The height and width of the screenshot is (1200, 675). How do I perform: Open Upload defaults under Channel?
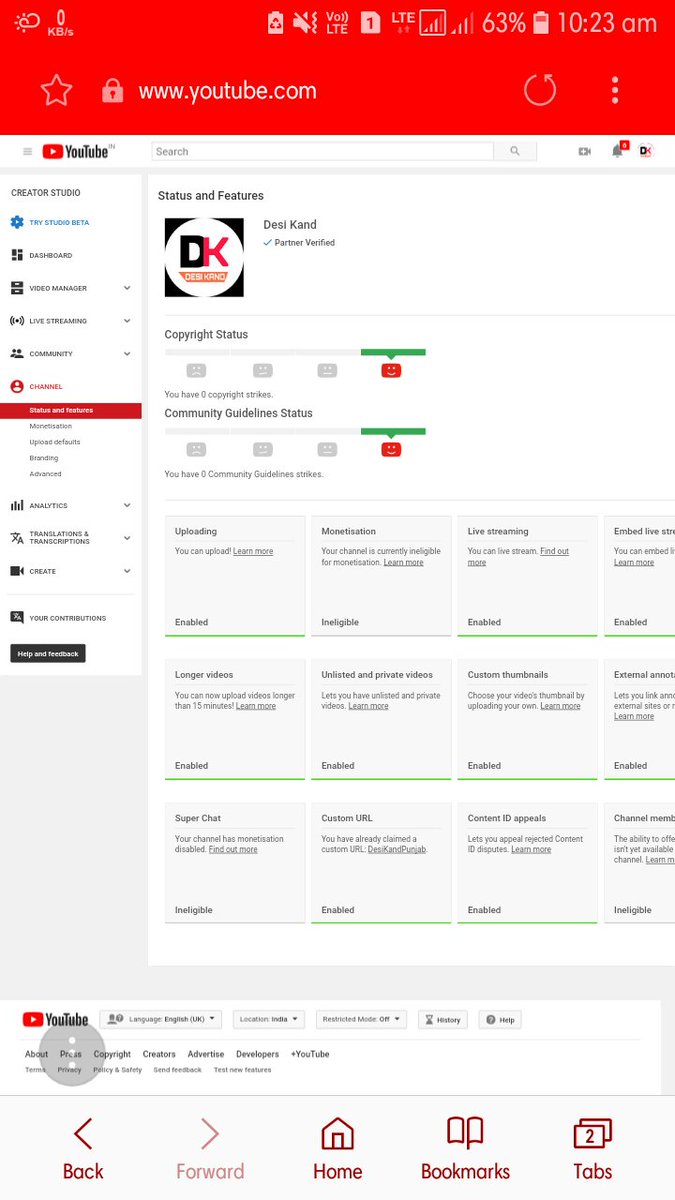pos(54,442)
